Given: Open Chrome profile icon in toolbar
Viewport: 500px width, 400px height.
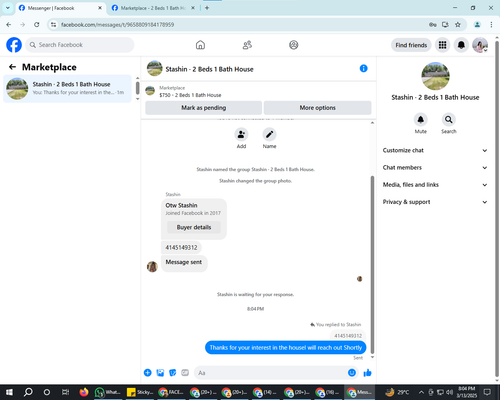Looking at the screenshot, I should (477, 25).
